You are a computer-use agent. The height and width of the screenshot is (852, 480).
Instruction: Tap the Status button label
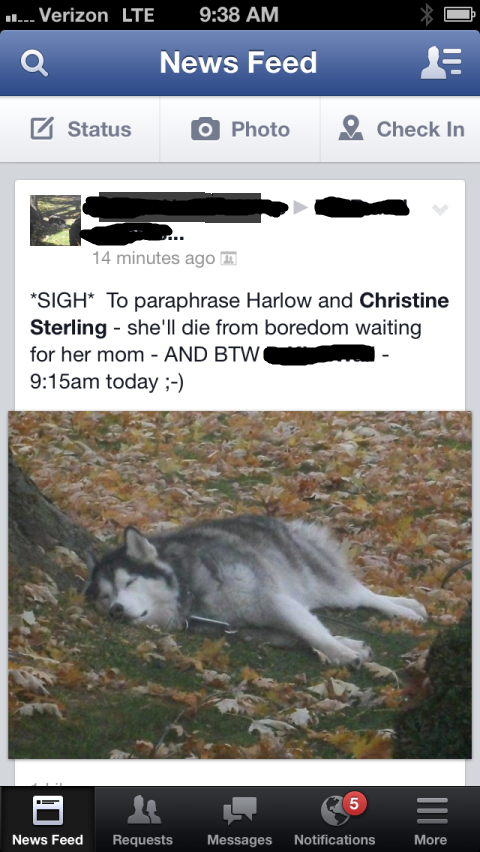click(x=99, y=129)
